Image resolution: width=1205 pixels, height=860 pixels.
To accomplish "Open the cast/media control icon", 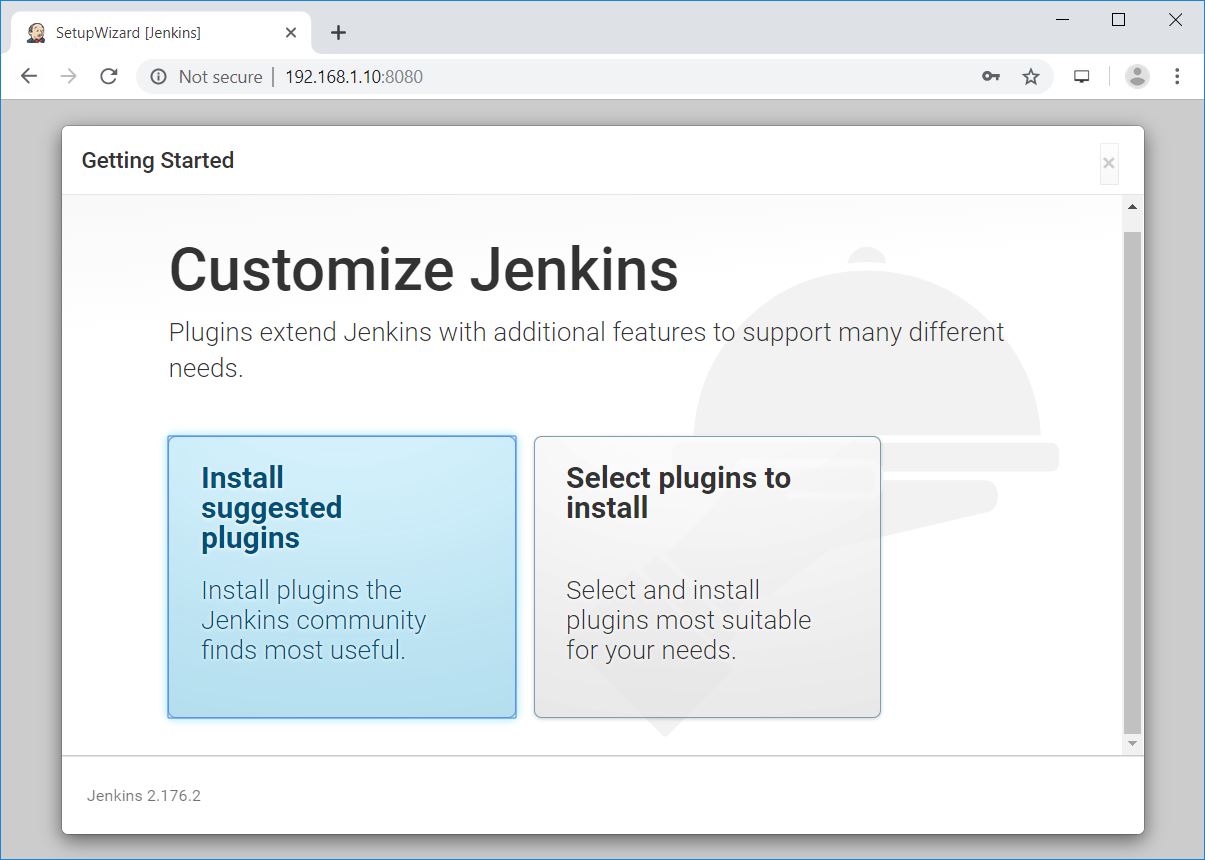I will [1081, 76].
